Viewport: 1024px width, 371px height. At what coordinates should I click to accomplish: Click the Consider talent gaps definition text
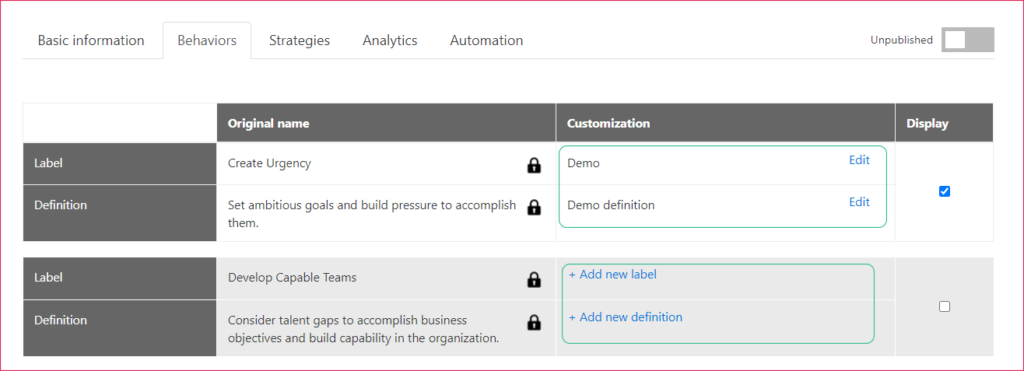pyautogui.click(x=363, y=329)
